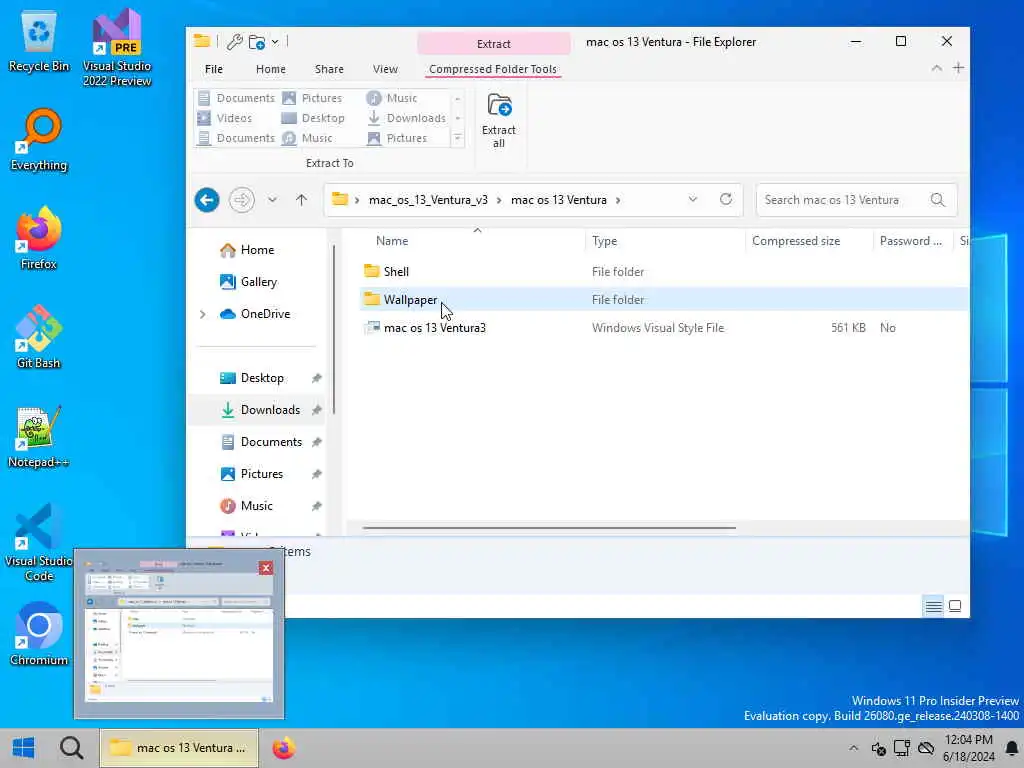Expand the Extract To gallery list
The width and height of the screenshot is (1024, 768).
[458, 138]
